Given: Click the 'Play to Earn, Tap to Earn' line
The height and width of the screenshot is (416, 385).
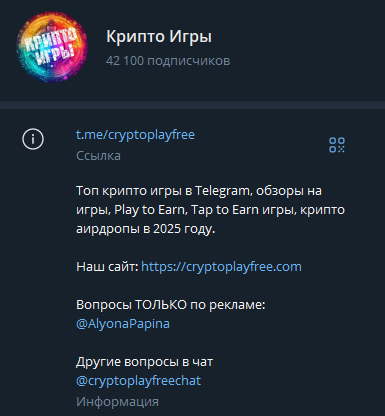Looking at the screenshot, I should [x=187, y=210].
